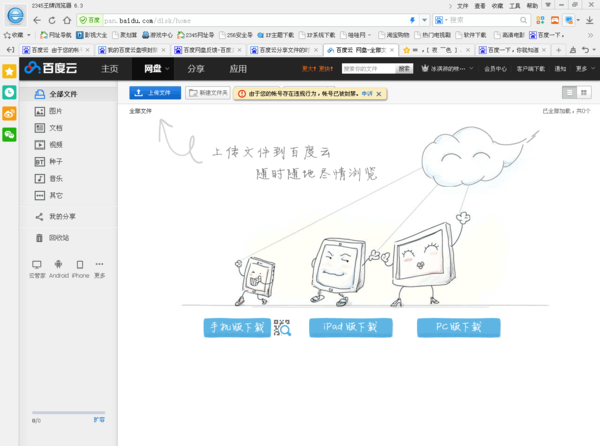Click PC版下载 button
600x446 pixels.
(x=458, y=327)
